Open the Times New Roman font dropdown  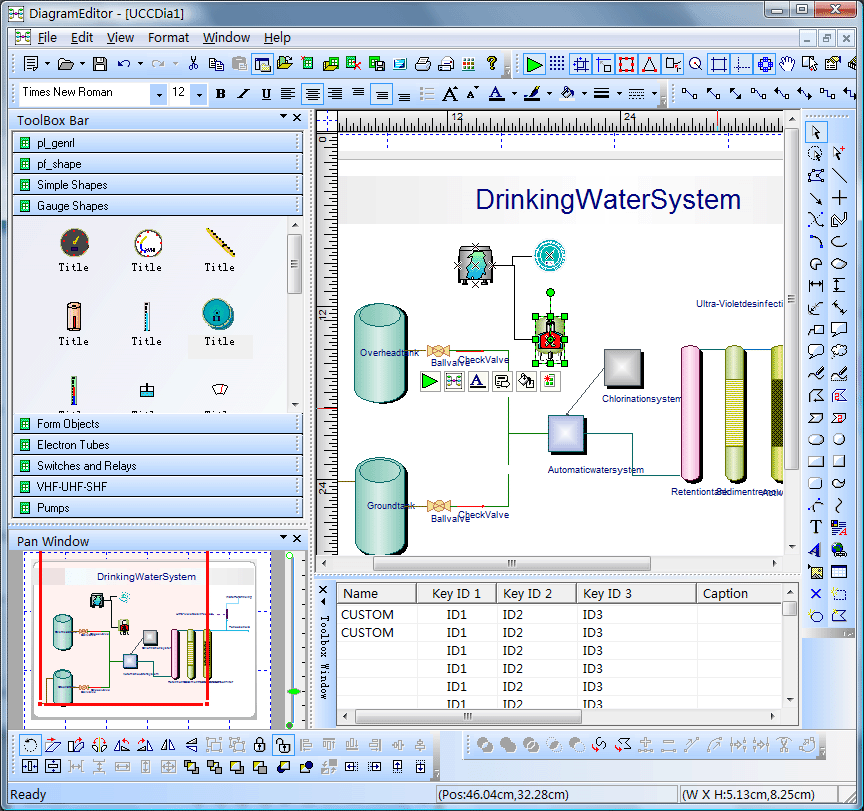[x=158, y=94]
